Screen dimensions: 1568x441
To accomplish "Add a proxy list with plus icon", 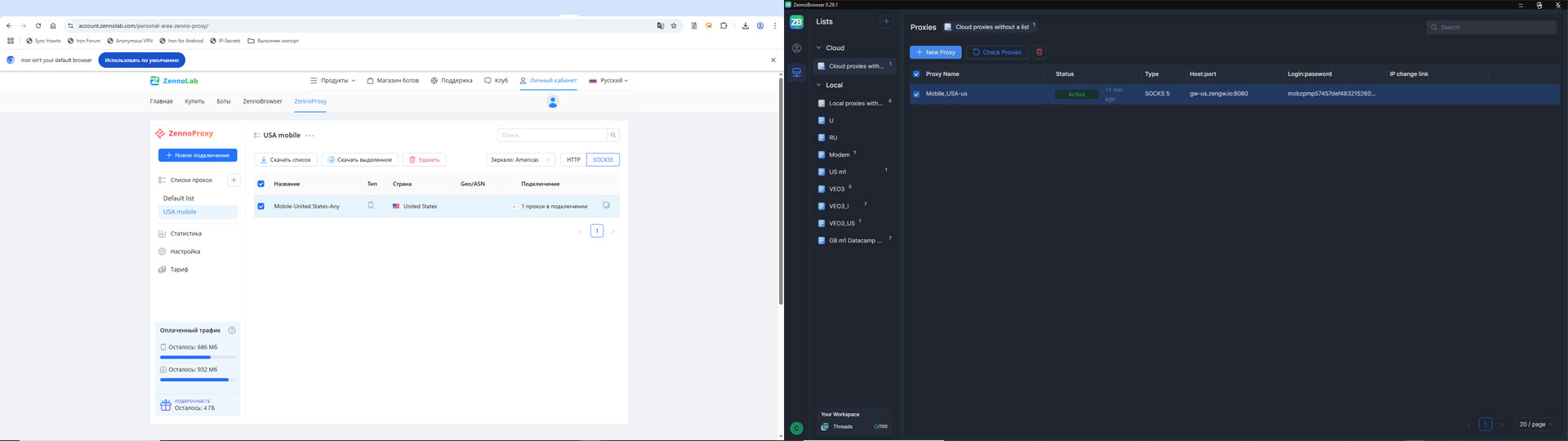I will (x=234, y=180).
